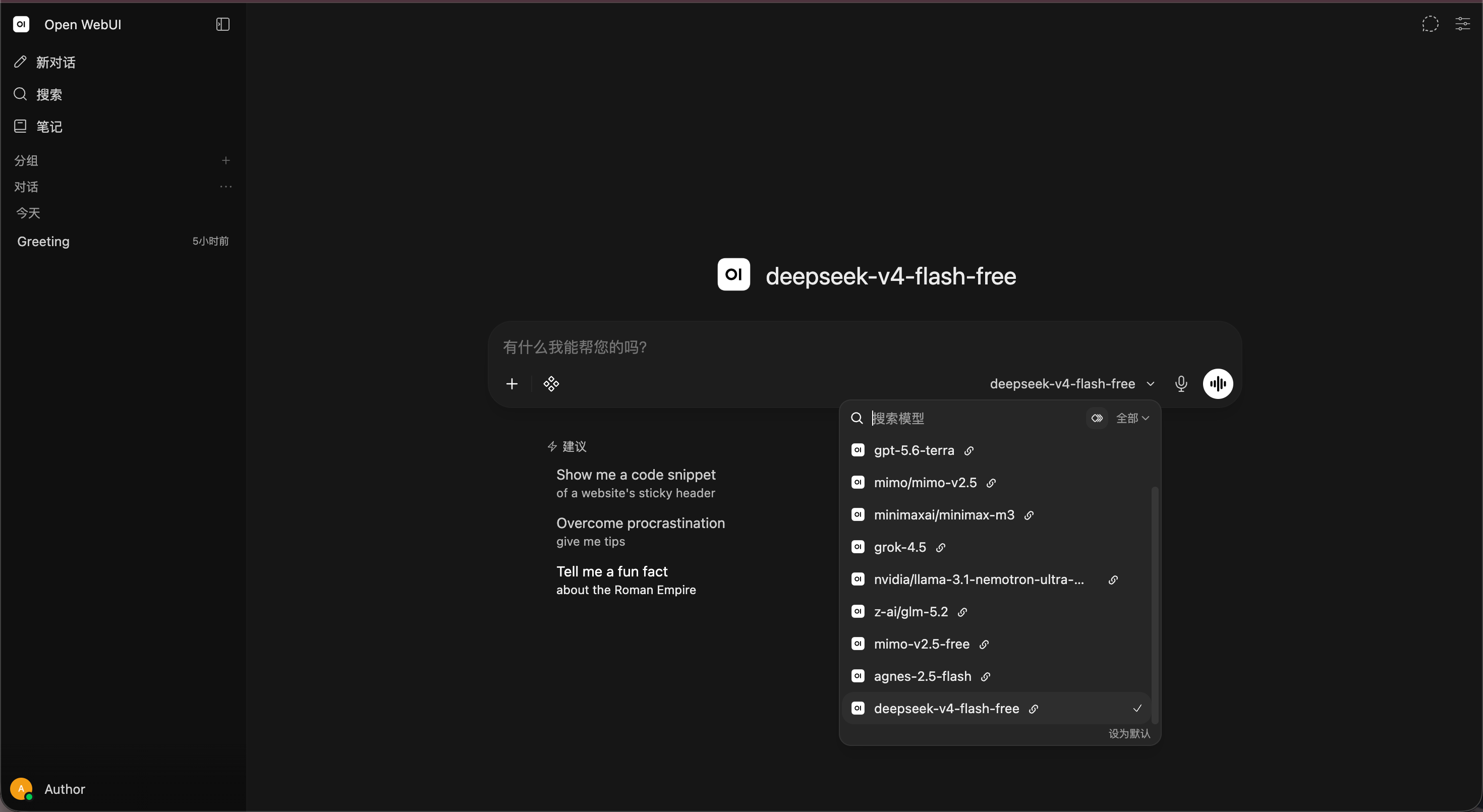This screenshot has height=812, width=1483.
Task: Click link icon beside mimo-v2.5-free
Action: [984, 645]
